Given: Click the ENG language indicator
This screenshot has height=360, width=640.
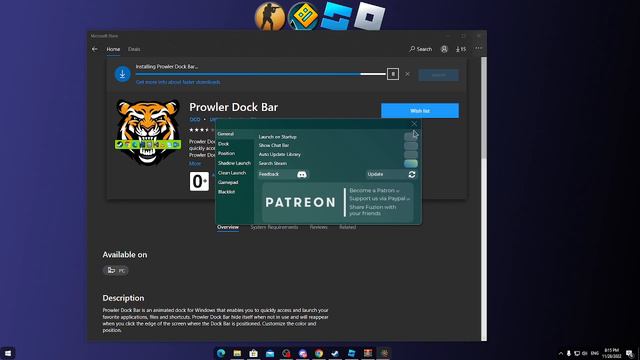Looking at the screenshot, I should pos(595,353).
